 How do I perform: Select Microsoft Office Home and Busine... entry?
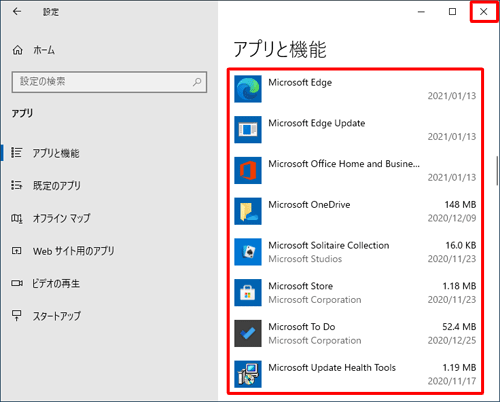tap(344, 164)
